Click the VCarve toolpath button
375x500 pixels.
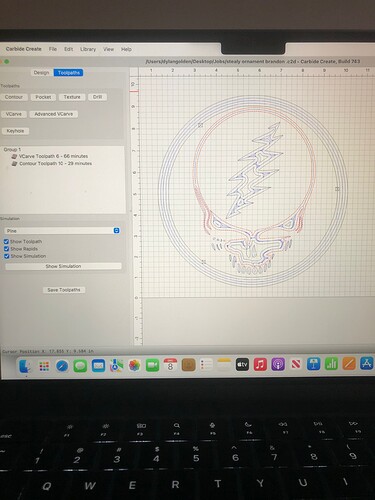[x=14, y=114]
